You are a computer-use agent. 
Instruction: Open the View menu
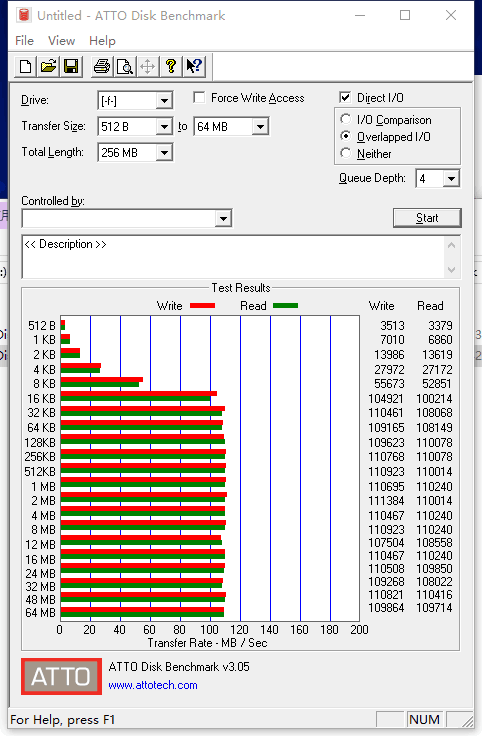click(x=61, y=41)
